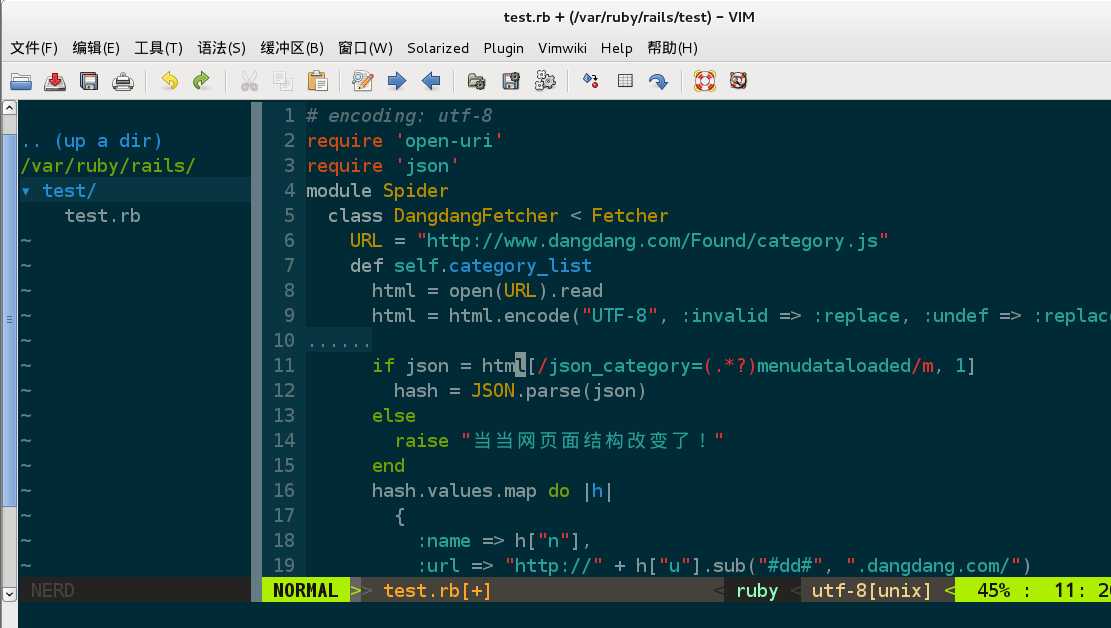Click DangdangFetcher class name
1111x628 pixels.
(476, 215)
